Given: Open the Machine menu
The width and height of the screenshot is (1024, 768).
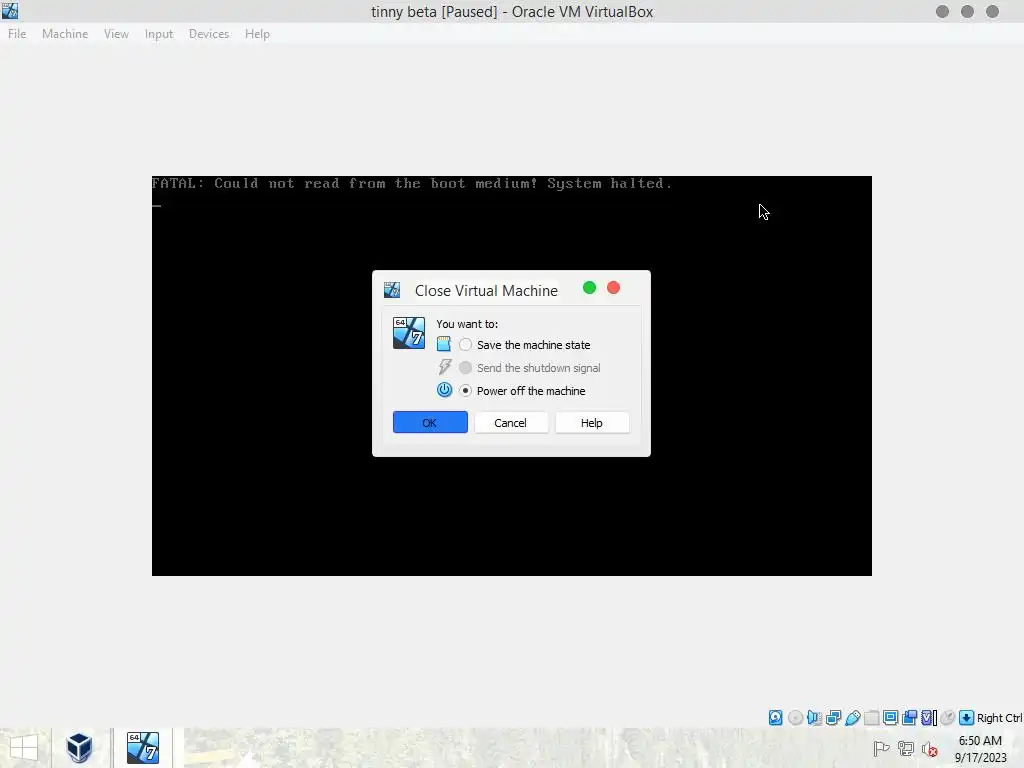Looking at the screenshot, I should coord(65,34).
